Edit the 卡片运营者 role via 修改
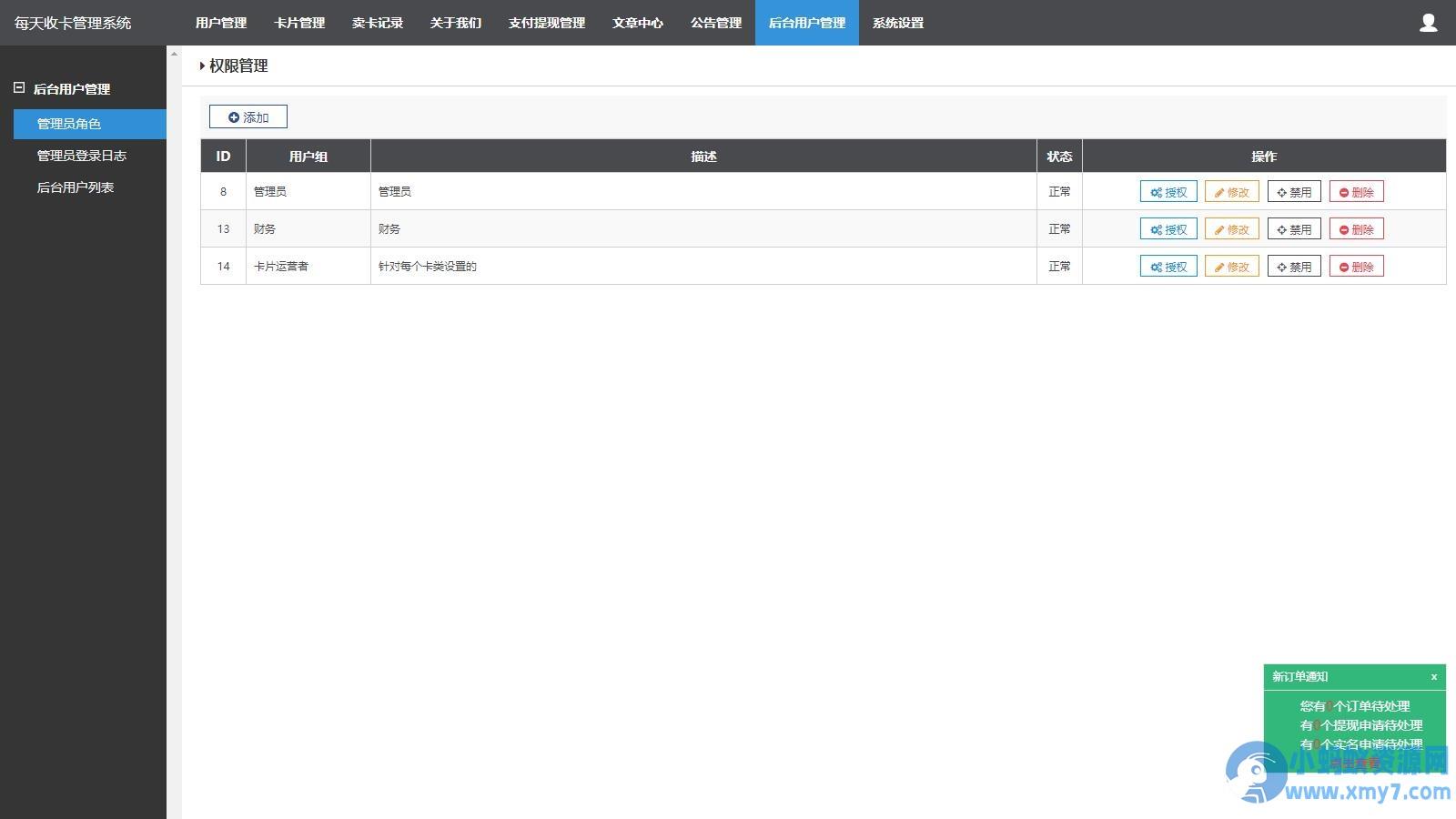The height and width of the screenshot is (819, 1456). tap(1232, 267)
